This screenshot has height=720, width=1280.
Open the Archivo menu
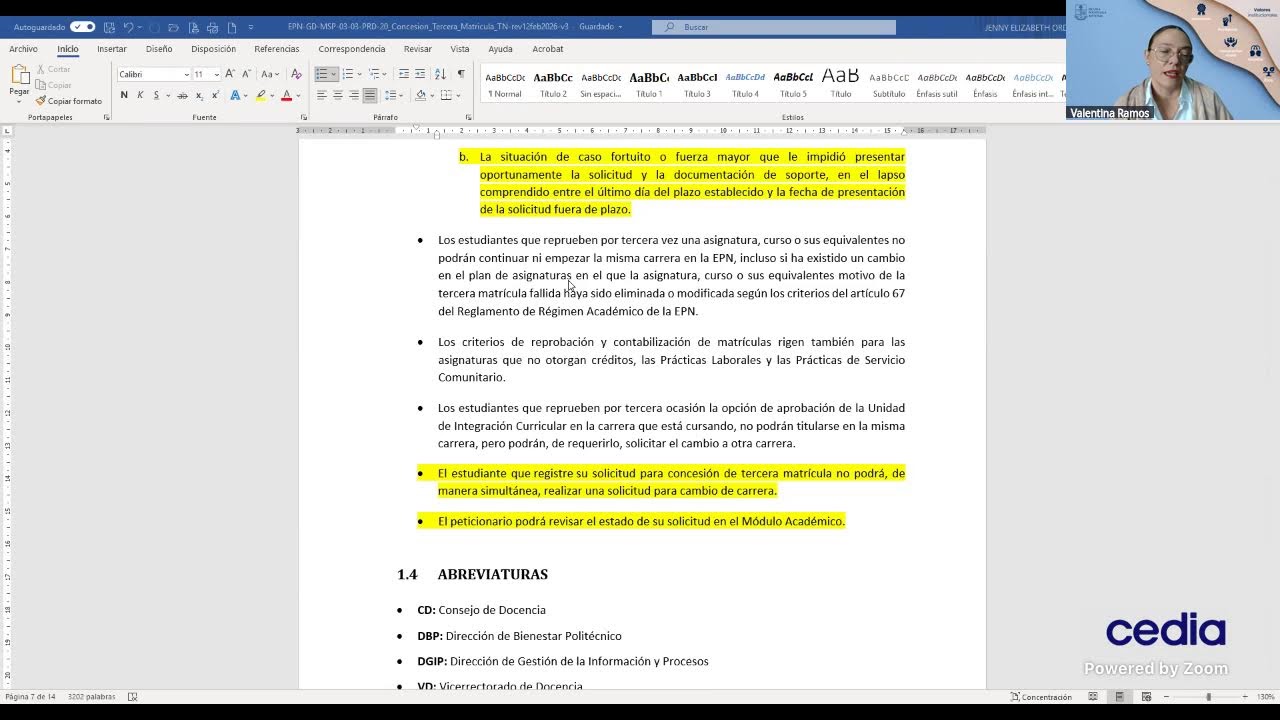pyautogui.click(x=23, y=48)
